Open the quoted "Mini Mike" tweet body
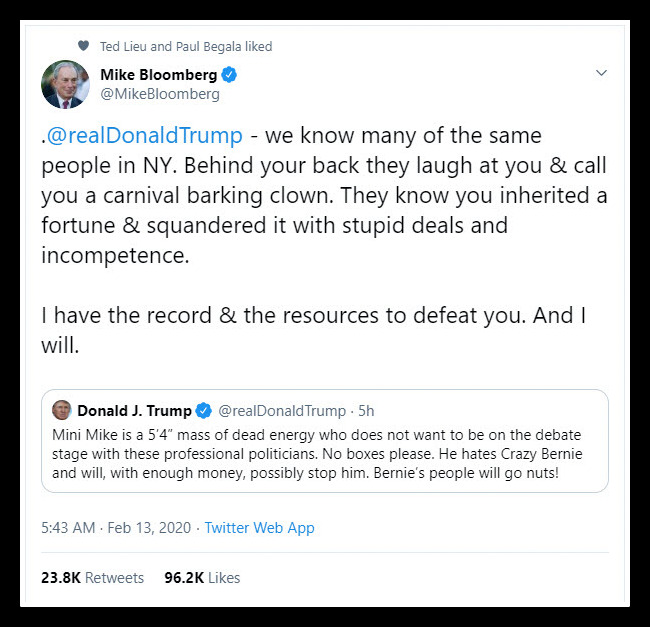The image size is (650, 627). [x=320, y=453]
